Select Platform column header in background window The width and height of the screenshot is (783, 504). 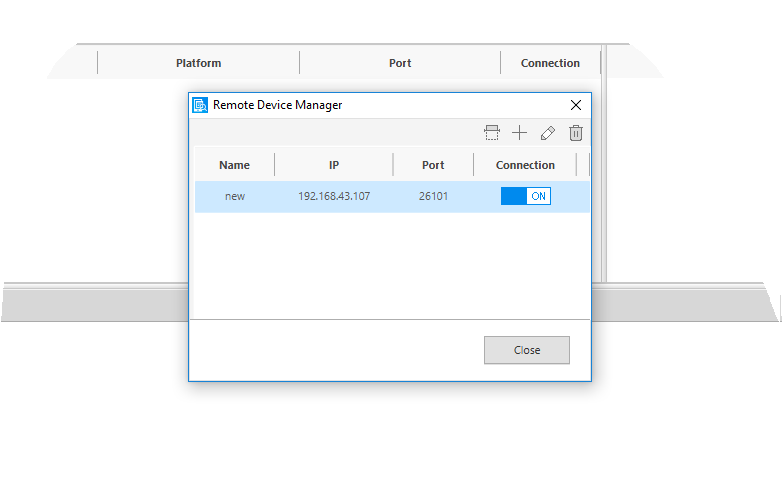(198, 63)
